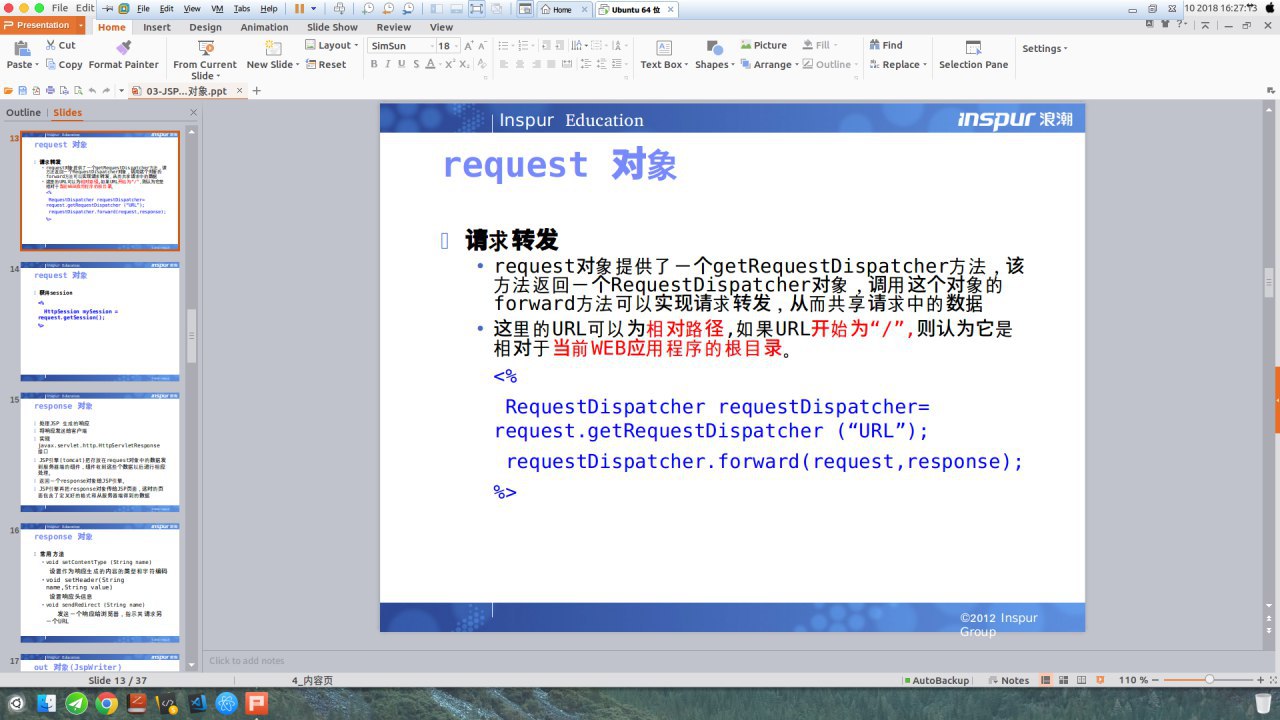Click the Selection Pane icon
Screen dimensions: 1280x720
(973, 48)
